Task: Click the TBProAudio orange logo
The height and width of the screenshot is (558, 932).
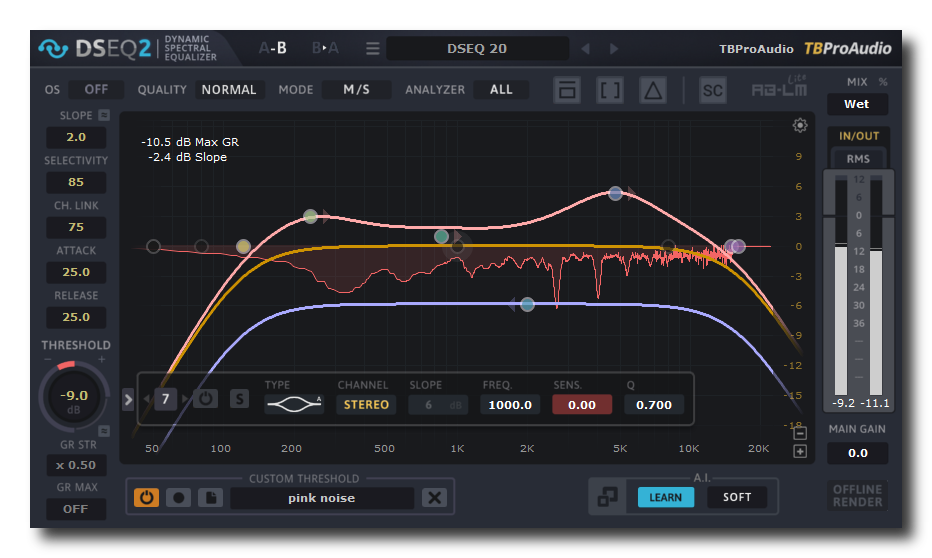Action: [x=848, y=49]
